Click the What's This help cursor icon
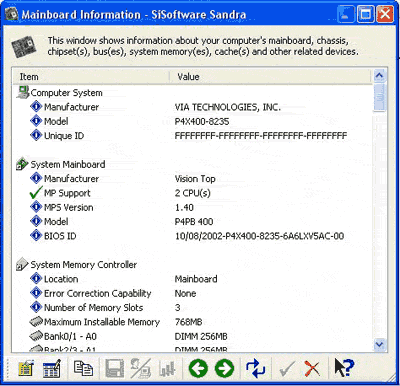 pyautogui.click(x=344, y=368)
